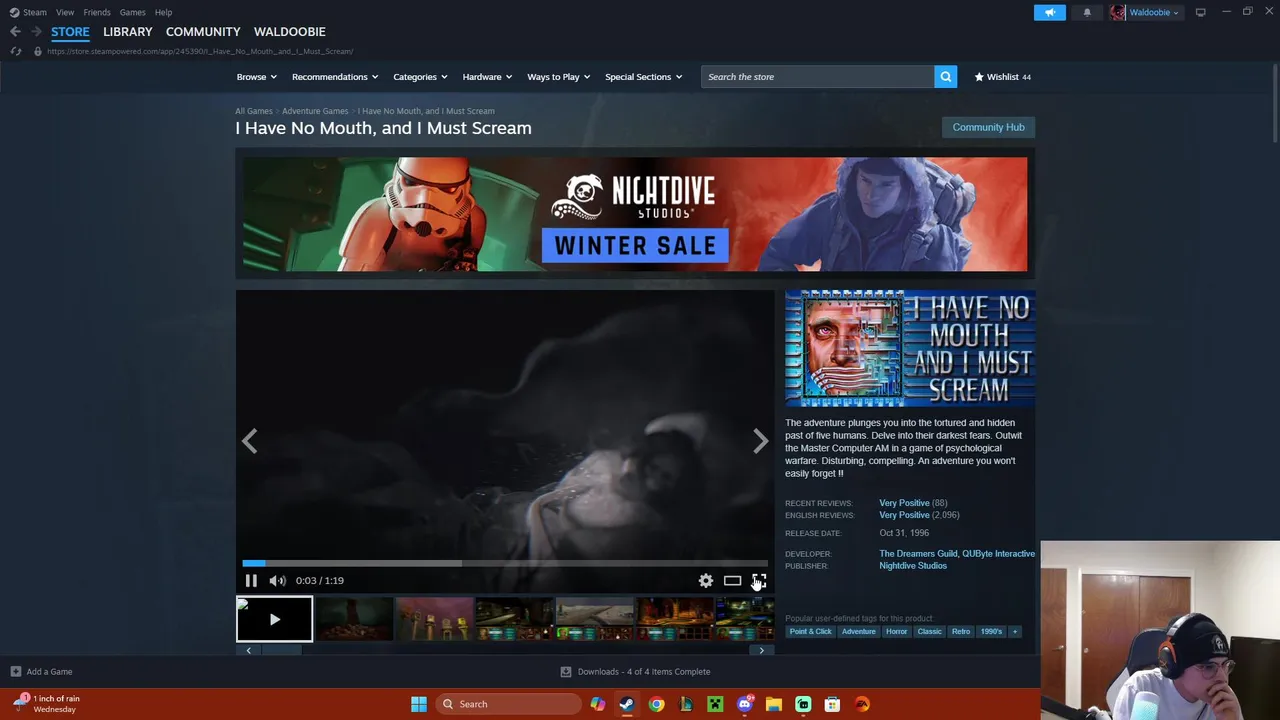Screen dimensions: 1280x720
Task: Open The Dreamers Guild developer link
Action: 918,554
